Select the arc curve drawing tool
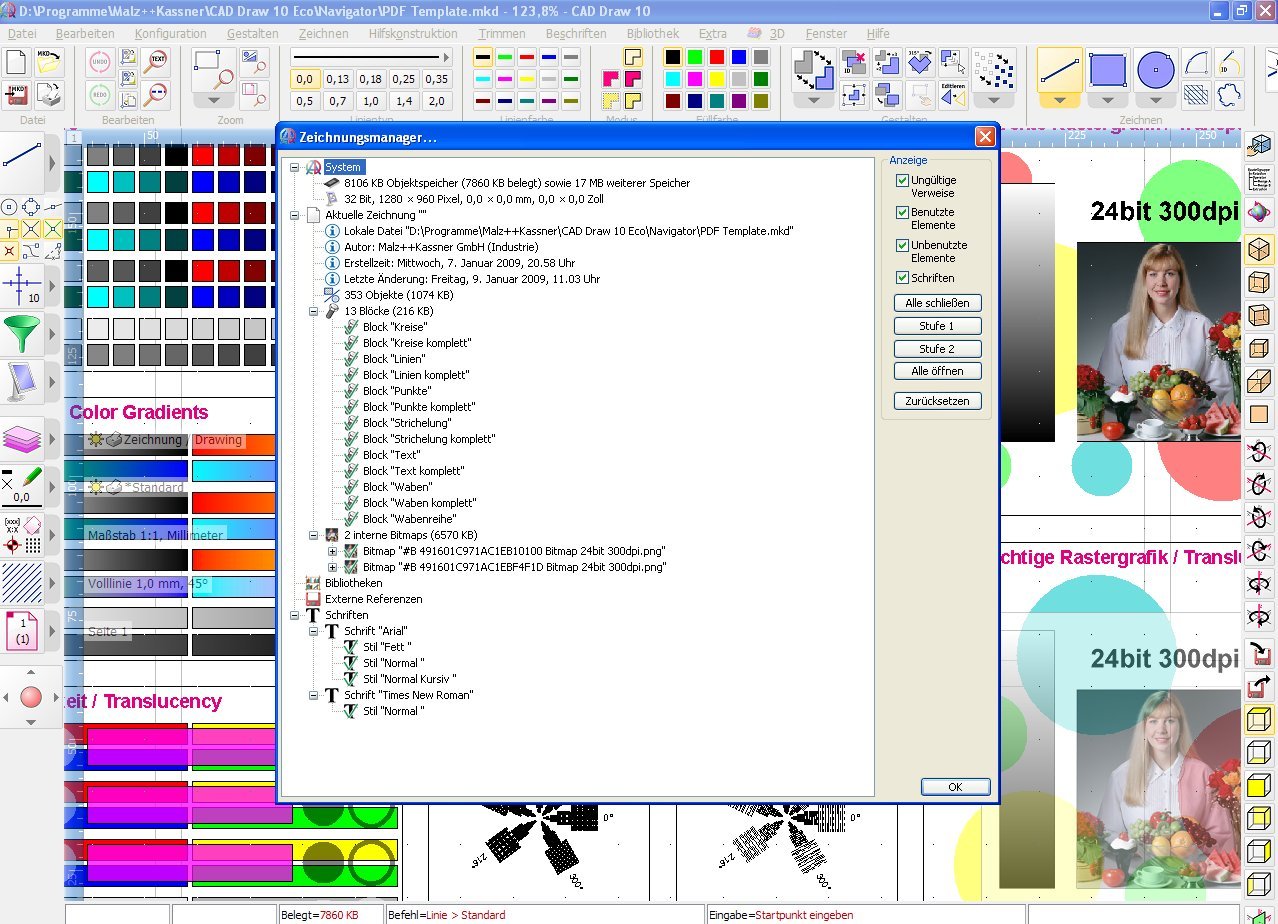Screen dimensions: 1278x924 [1196, 63]
